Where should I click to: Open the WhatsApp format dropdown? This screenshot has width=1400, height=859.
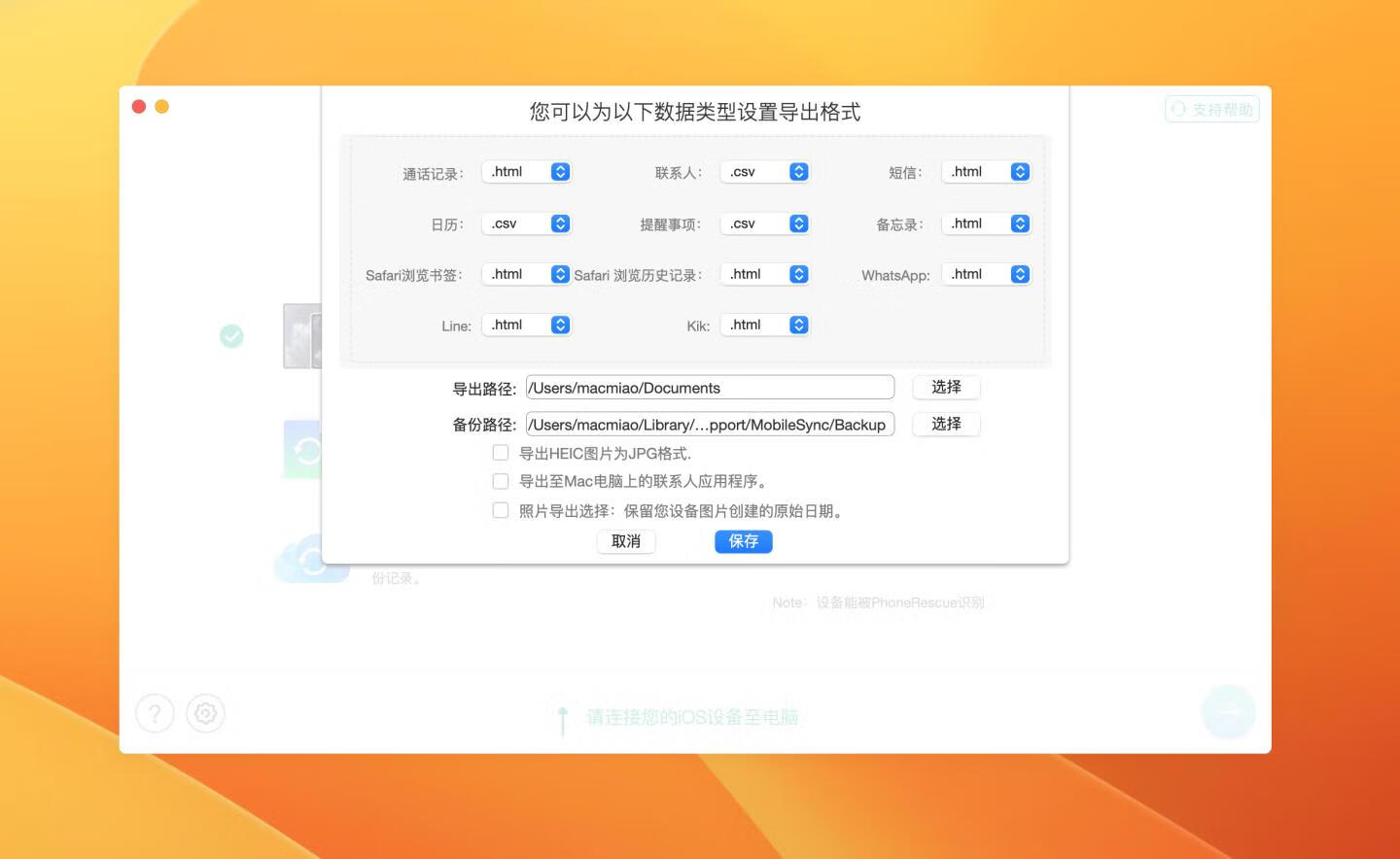[x=986, y=274]
